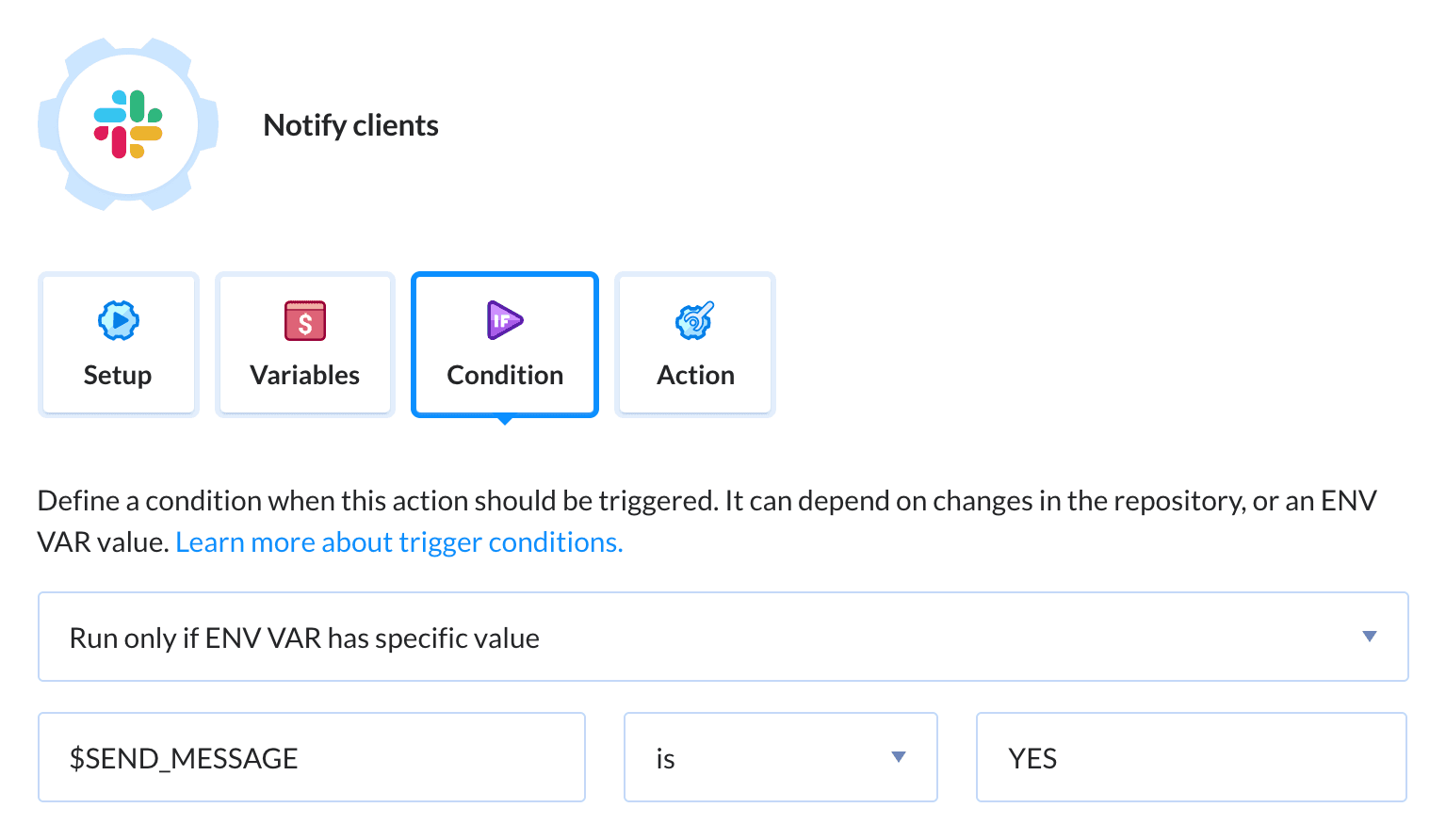Image resolution: width=1446 pixels, height=840 pixels.
Task: Select the Condition tab label
Action: (505, 376)
